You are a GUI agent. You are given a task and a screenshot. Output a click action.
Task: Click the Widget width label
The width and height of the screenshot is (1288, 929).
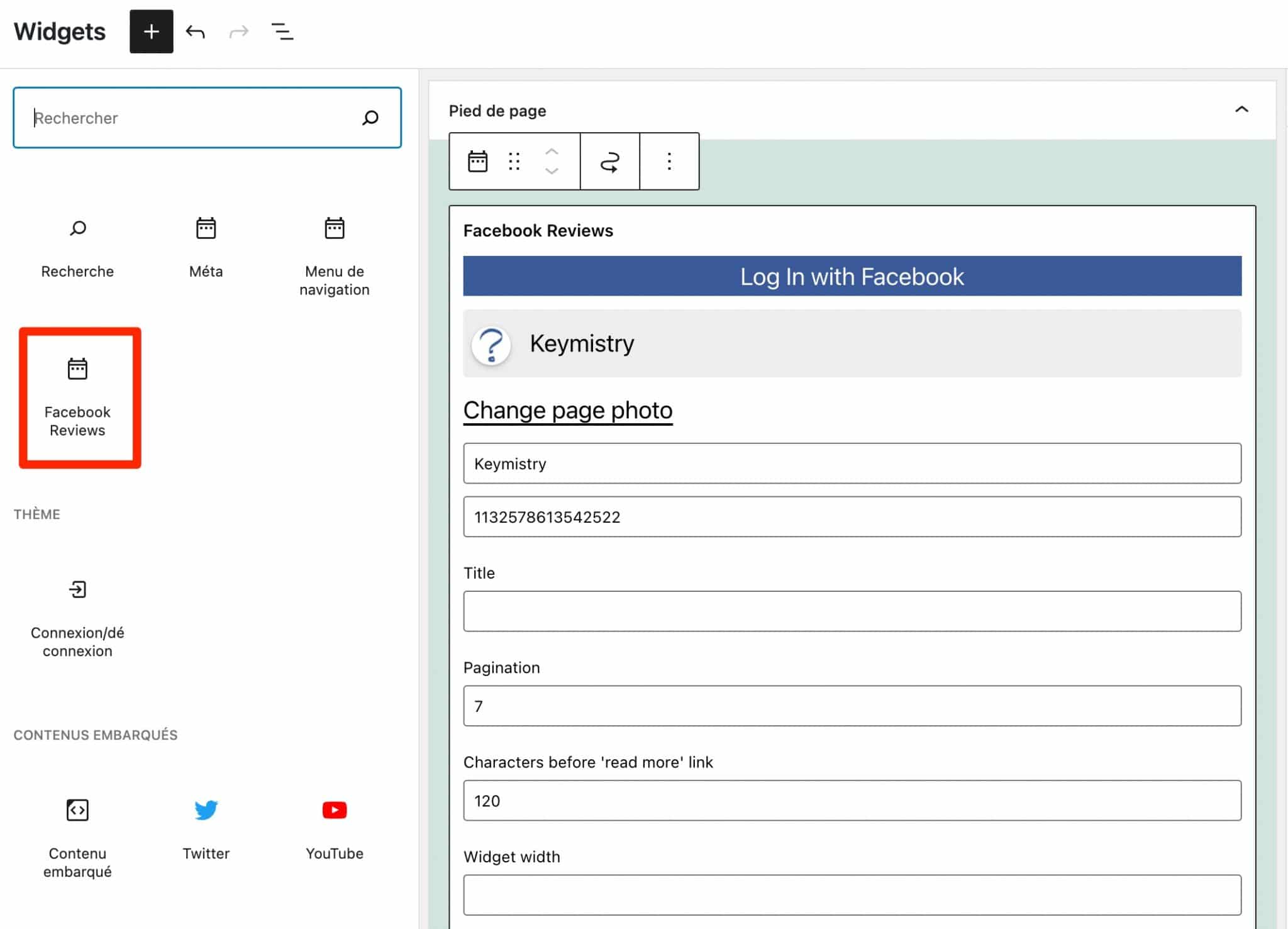click(x=512, y=857)
